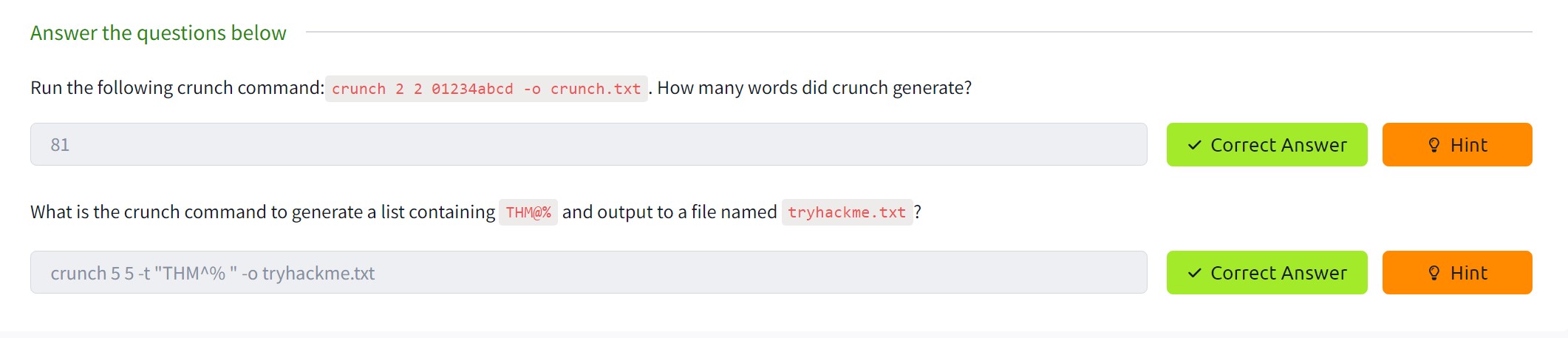Click the checkmark icon beside the crunch command answer

coord(1194,273)
